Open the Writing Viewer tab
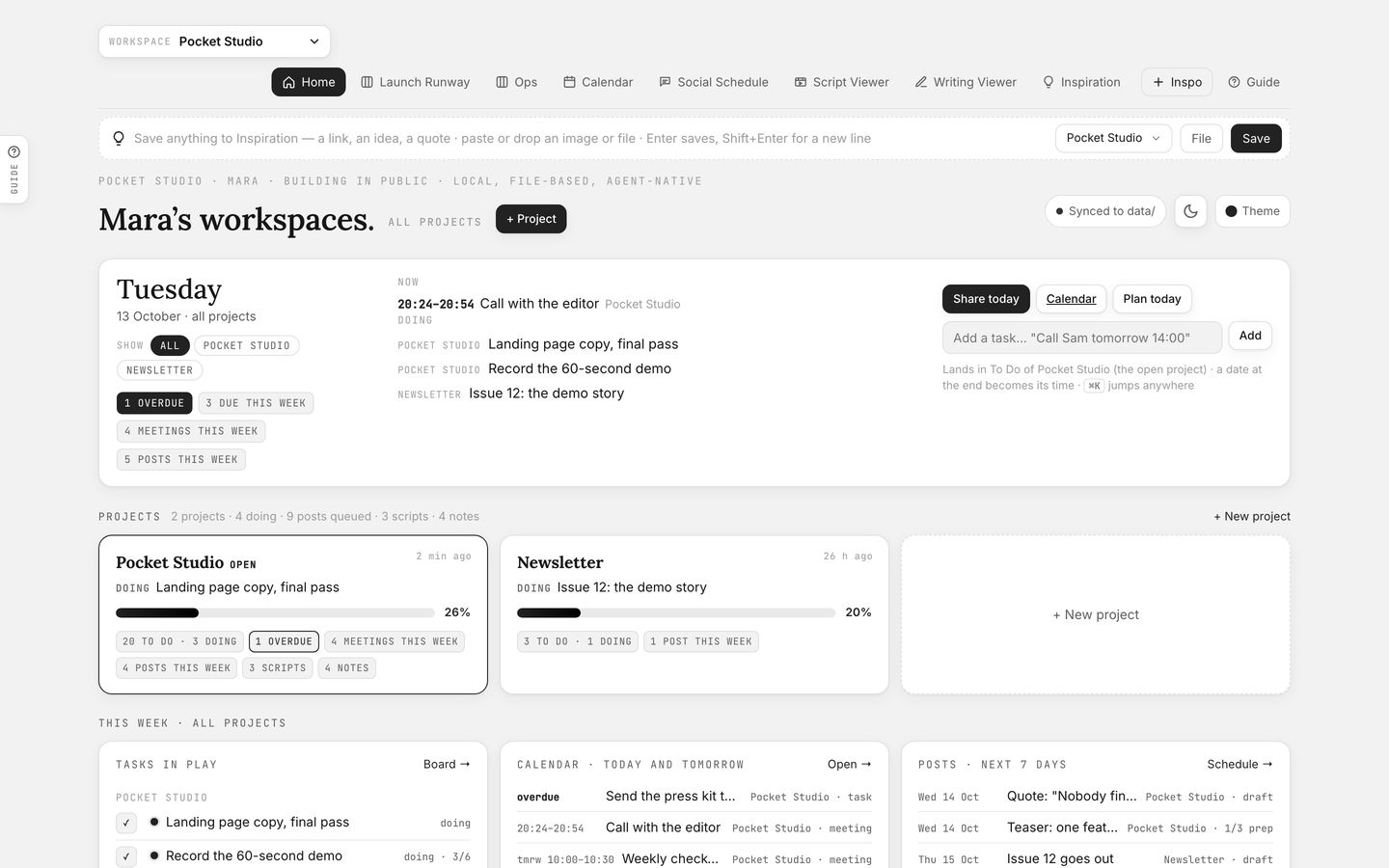The height and width of the screenshot is (868, 1389). pos(966,82)
